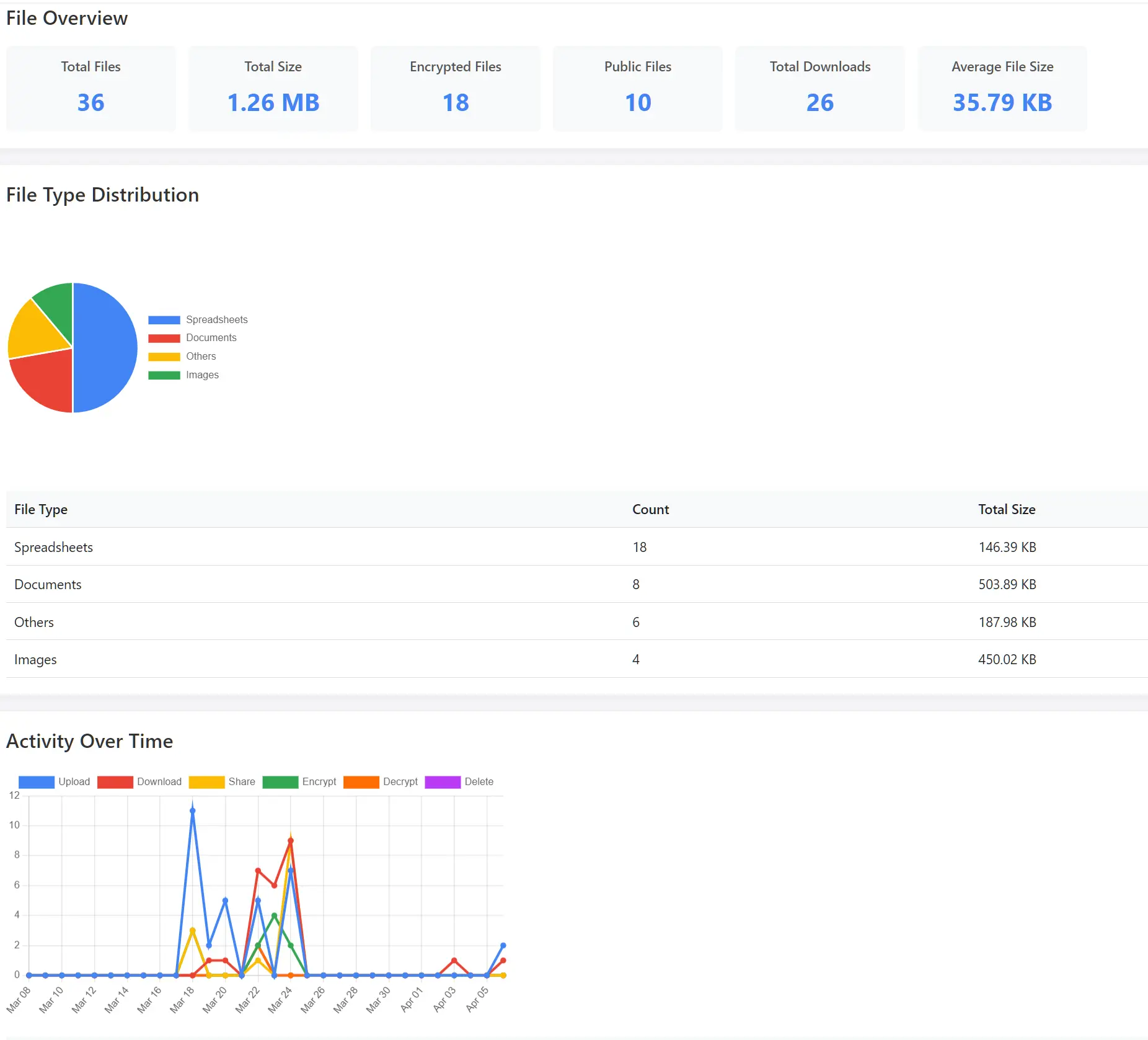This screenshot has width=1148, height=1040.
Task: Click the Upload peak point at 11
Action: [193, 811]
